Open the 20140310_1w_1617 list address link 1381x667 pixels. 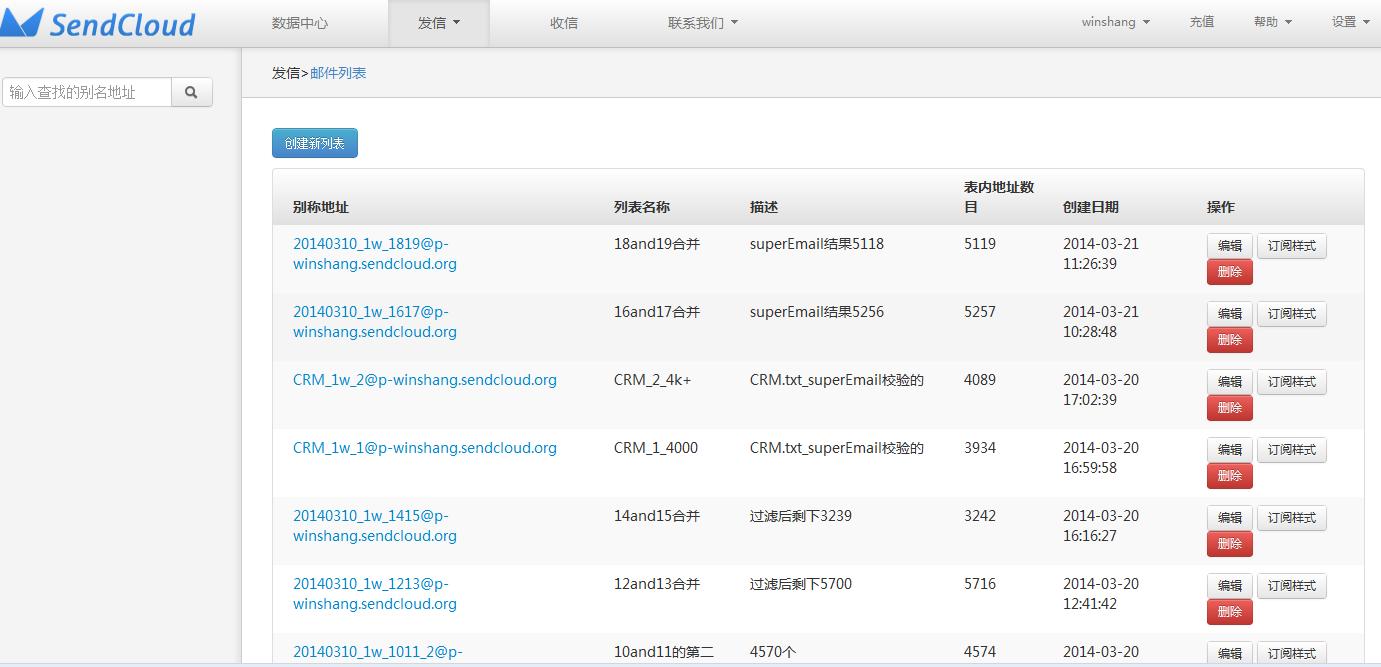click(375, 322)
